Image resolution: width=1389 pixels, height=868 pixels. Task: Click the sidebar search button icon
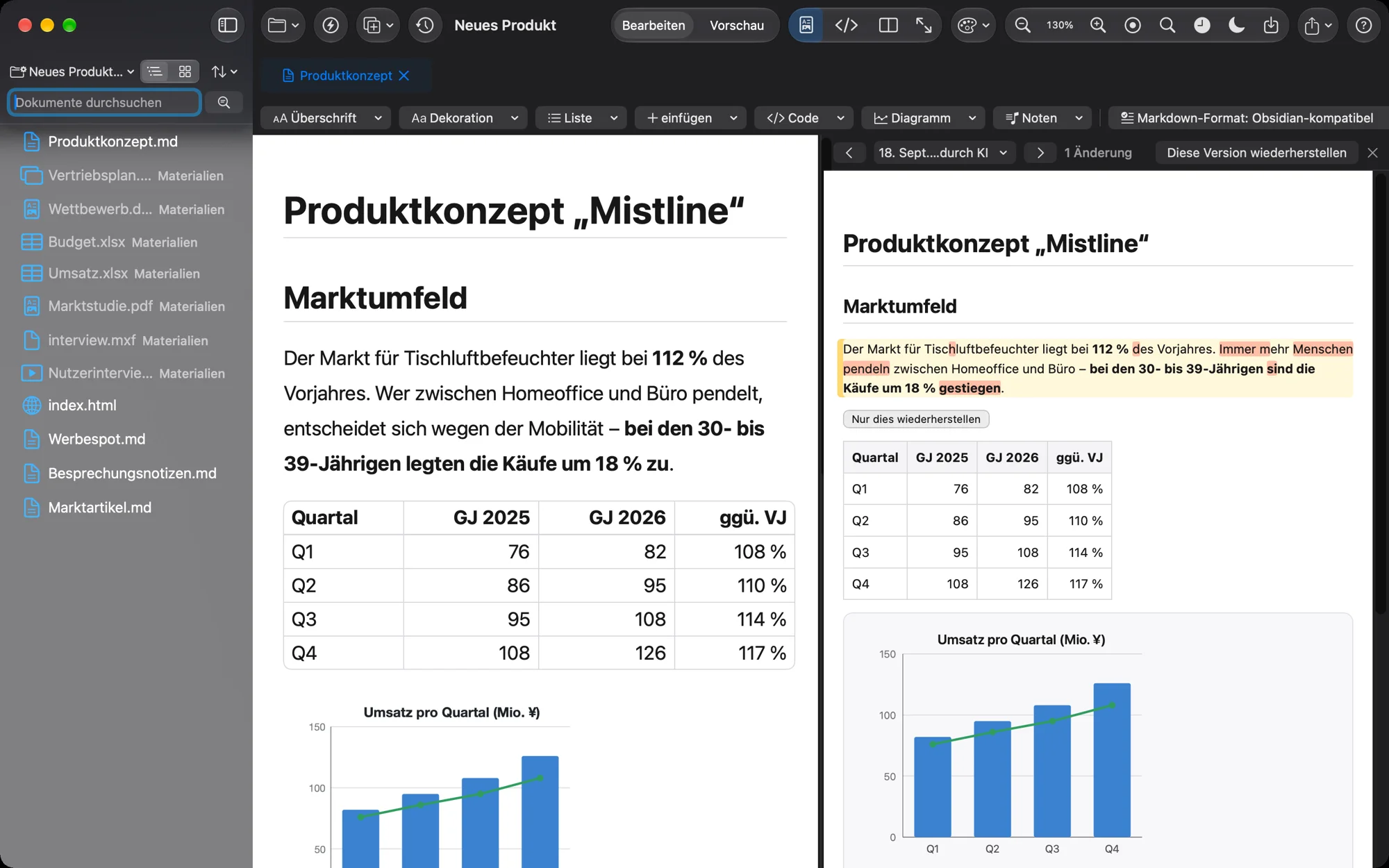click(x=224, y=102)
